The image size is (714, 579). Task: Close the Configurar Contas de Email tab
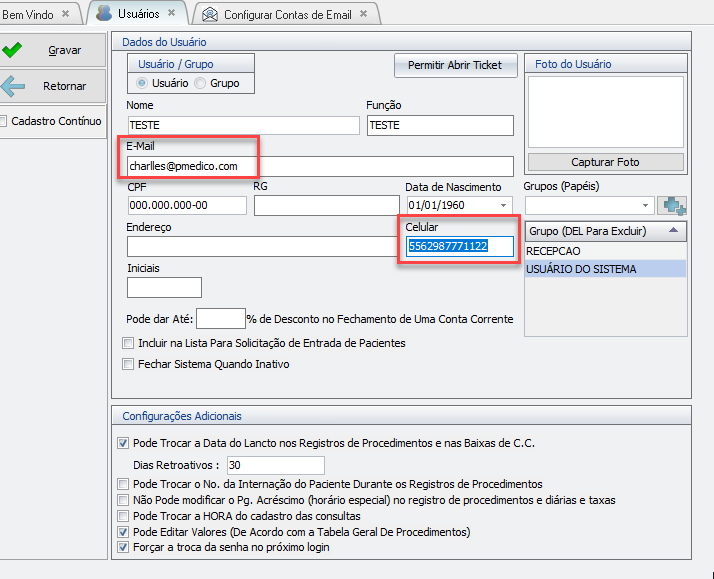coord(362,14)
